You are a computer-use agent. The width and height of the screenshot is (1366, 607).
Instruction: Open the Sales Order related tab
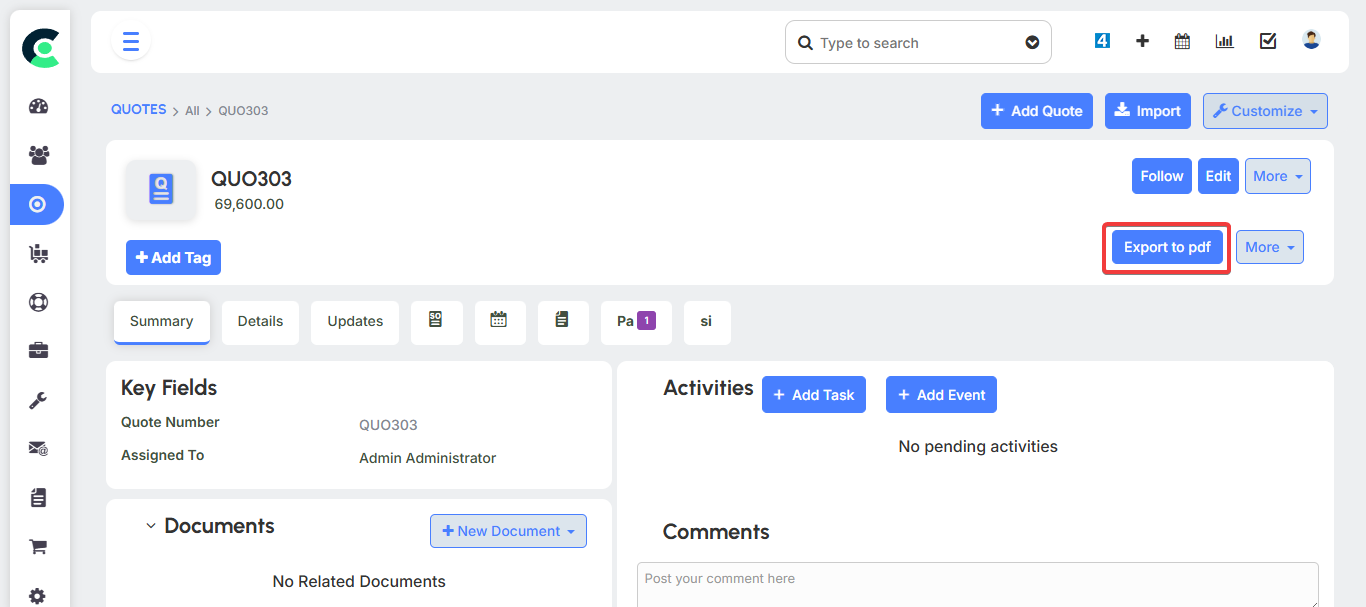click(436, 321)
